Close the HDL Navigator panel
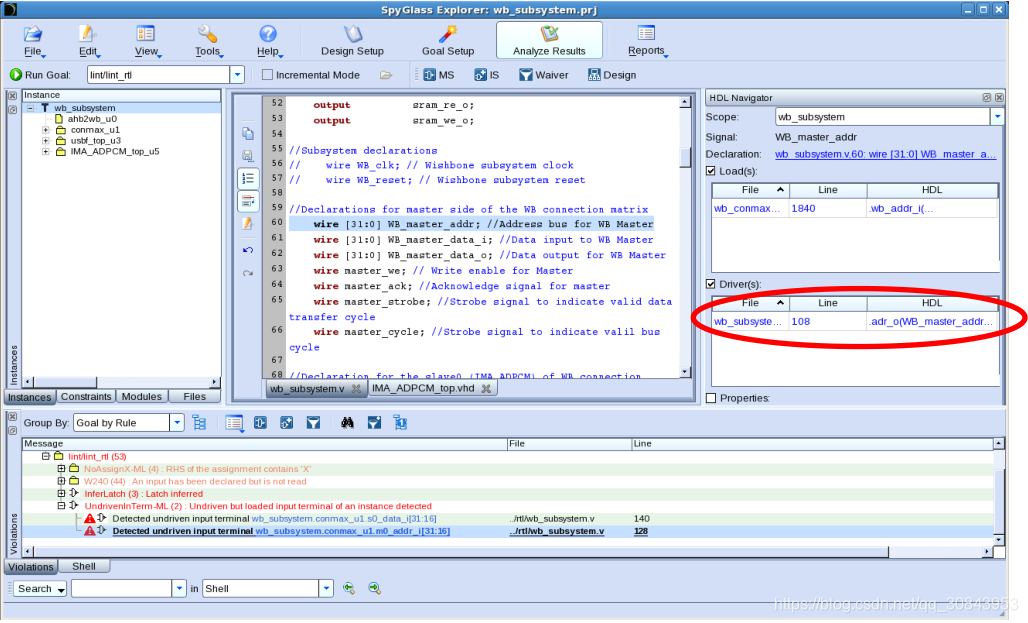 (999, 97)
